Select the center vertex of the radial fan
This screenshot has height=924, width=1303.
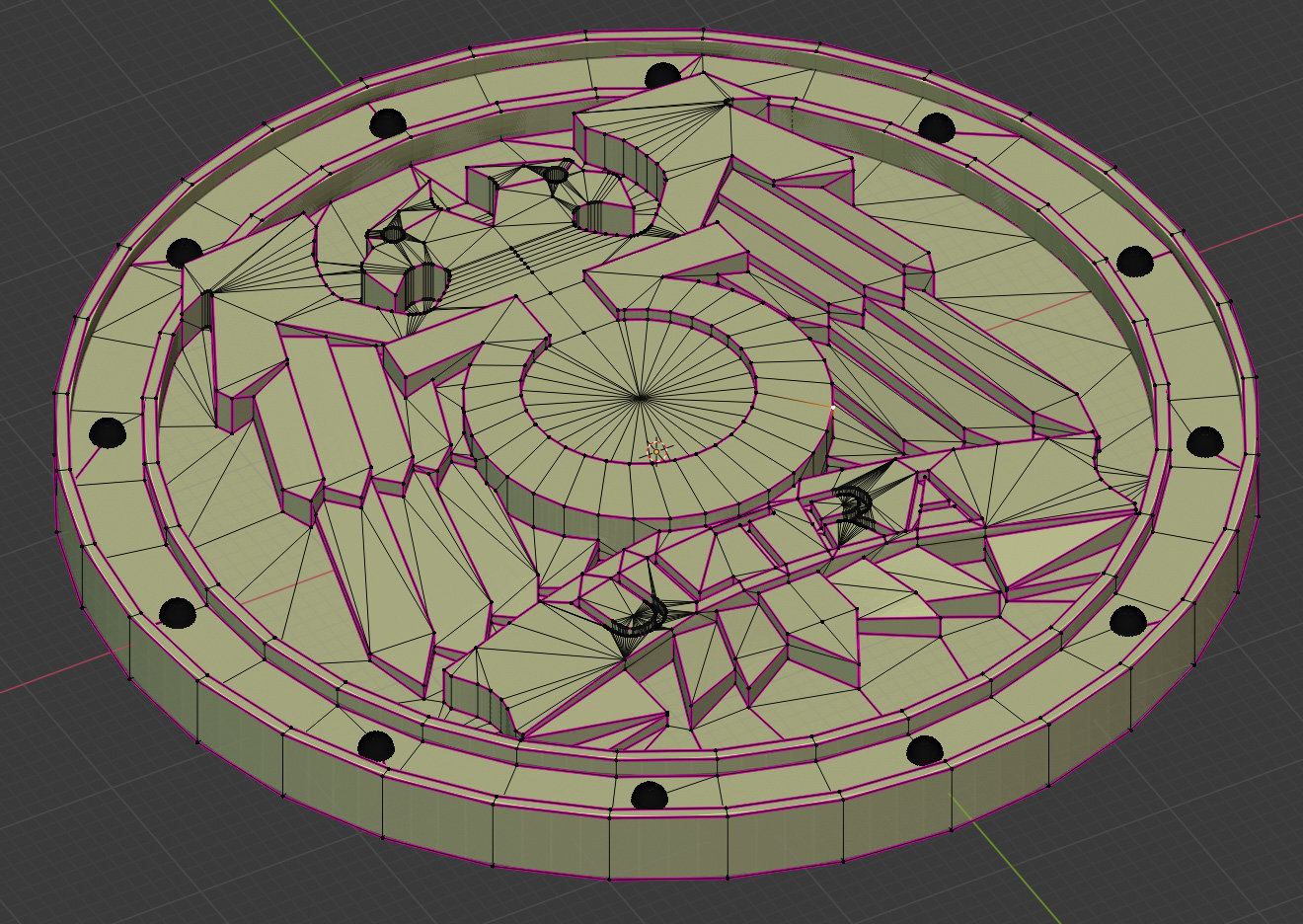point(640,397)
